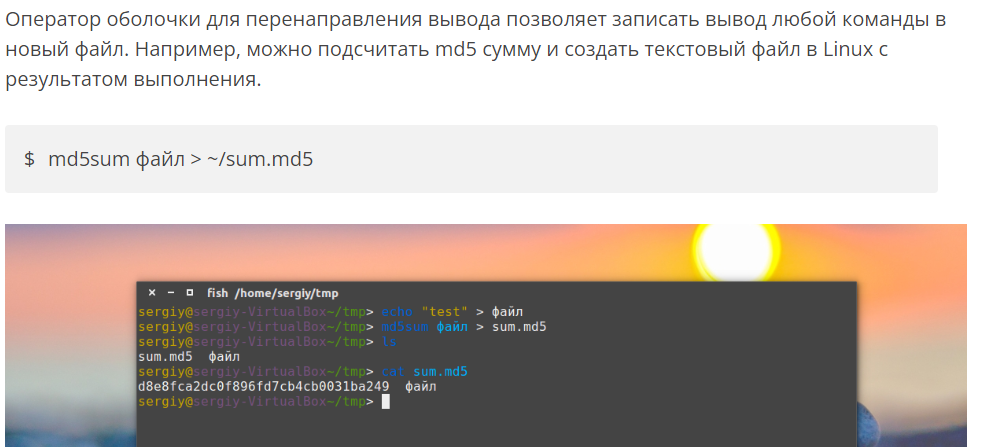The height and width of the screenshot is (447, 981).
Task: Click the paragraph starting 'Оператор оболочки'
Action: click(475, 49)
